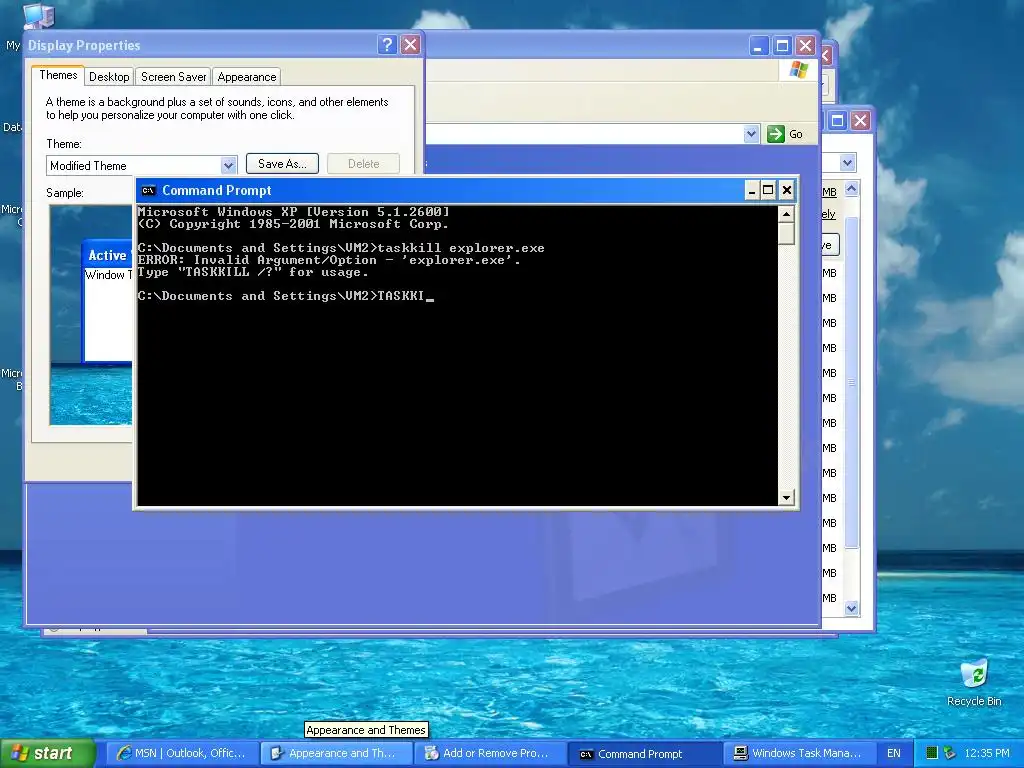This screenshot has height=768, width=1024.
Task: Expand the Theme dropdown list
Action: tap(228, 166)
